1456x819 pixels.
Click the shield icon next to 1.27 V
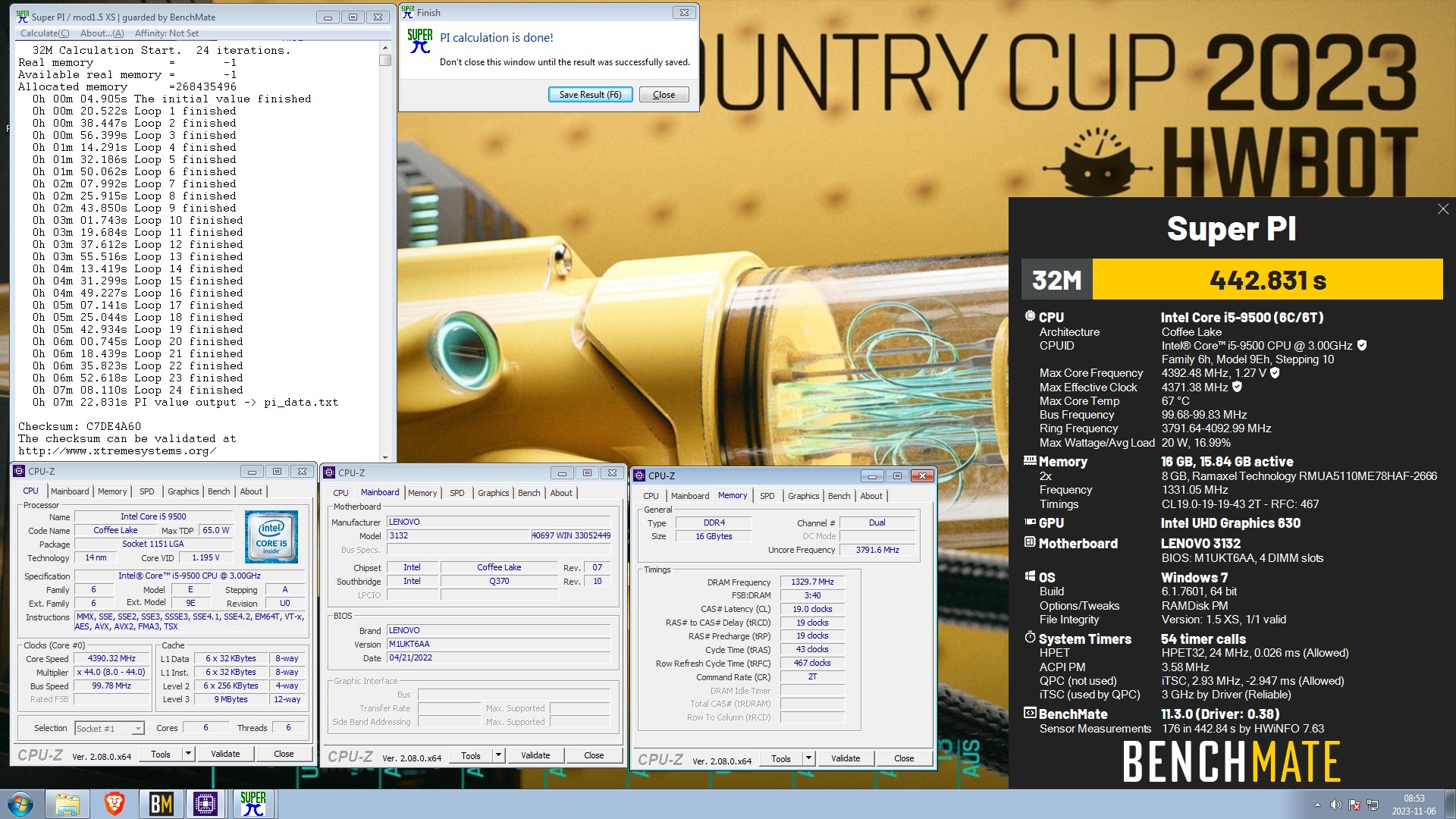[x=1275, y=373]
